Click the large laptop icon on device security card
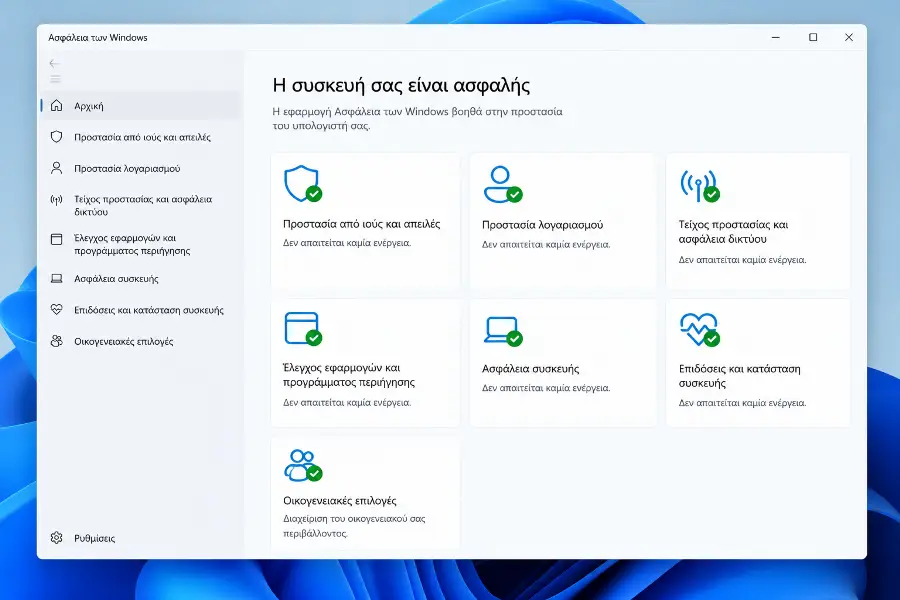The height and width of the screenshot is (600, 900). [x=502, y=331]
